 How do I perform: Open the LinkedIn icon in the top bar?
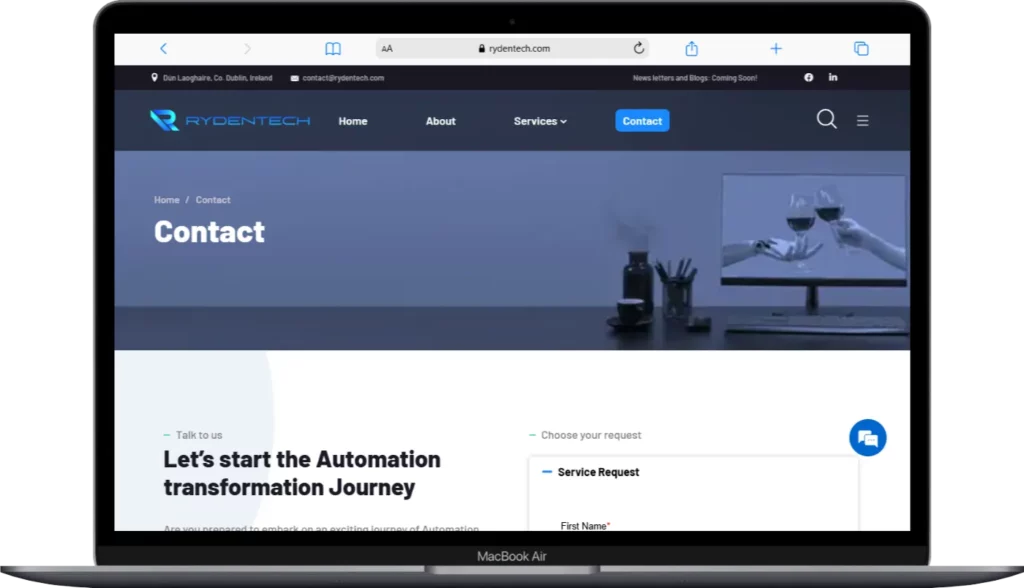point(833,78)
